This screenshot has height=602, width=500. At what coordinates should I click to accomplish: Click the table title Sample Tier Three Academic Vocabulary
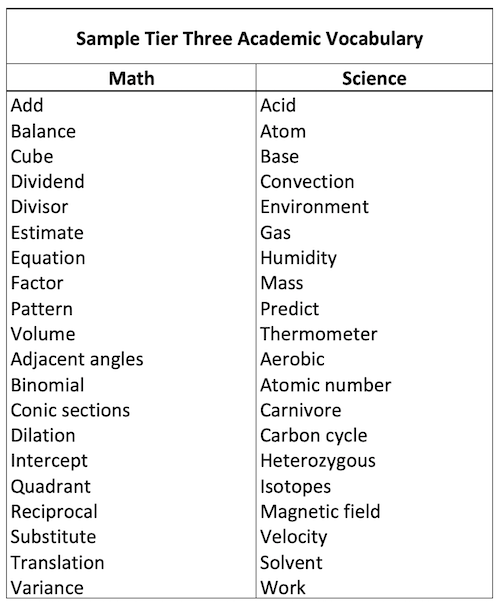point(250,39)
